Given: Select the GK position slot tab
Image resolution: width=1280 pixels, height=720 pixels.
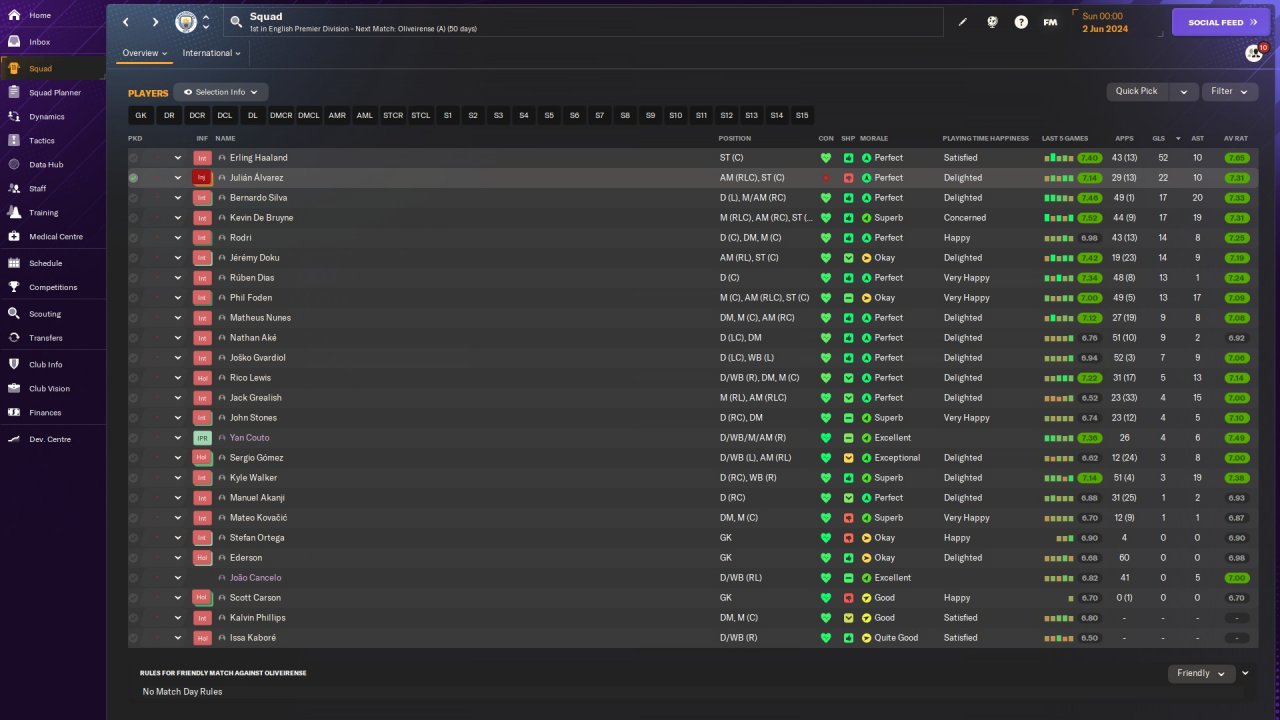Looking at the screenshot, I should point(141,116).
